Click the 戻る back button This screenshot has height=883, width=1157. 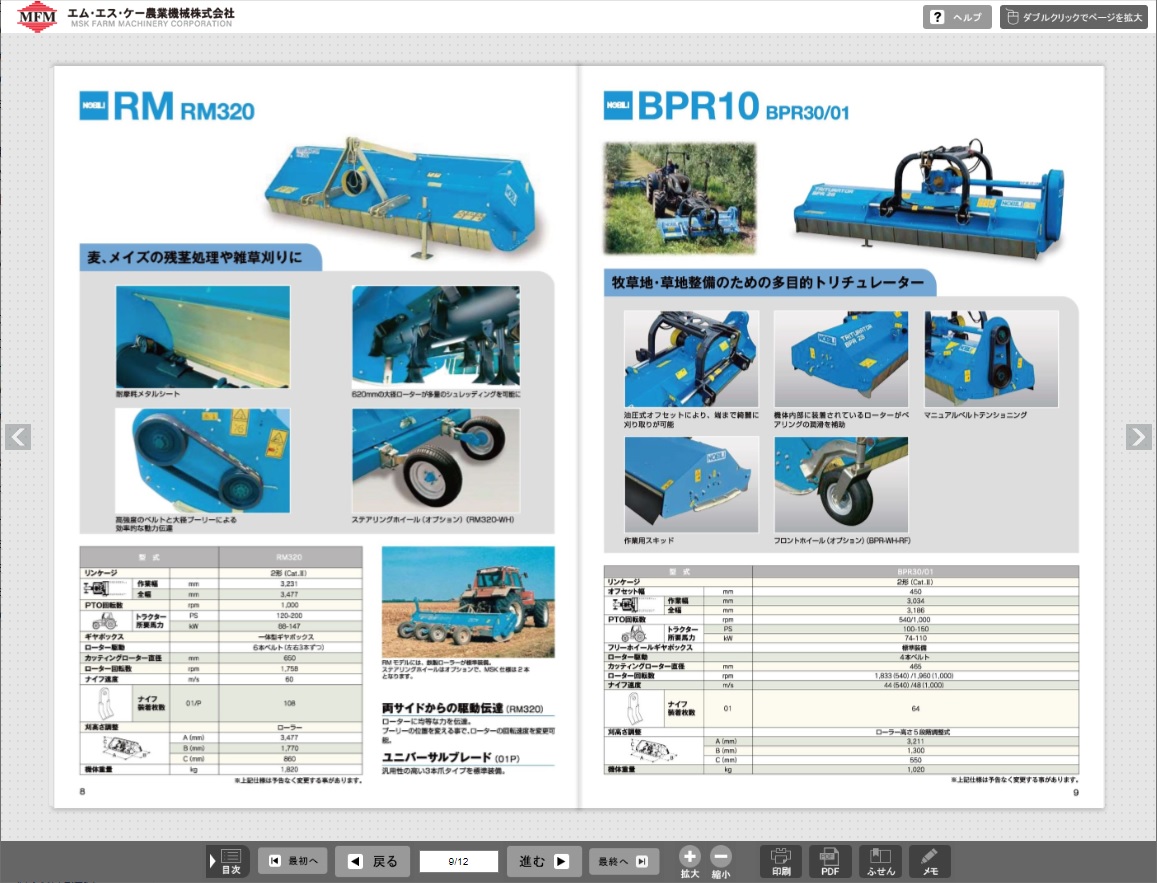[x=373, y=861]
